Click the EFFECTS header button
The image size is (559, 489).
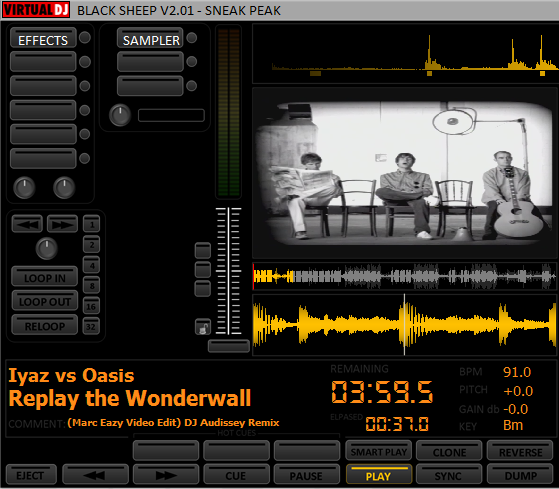point(43,38)
